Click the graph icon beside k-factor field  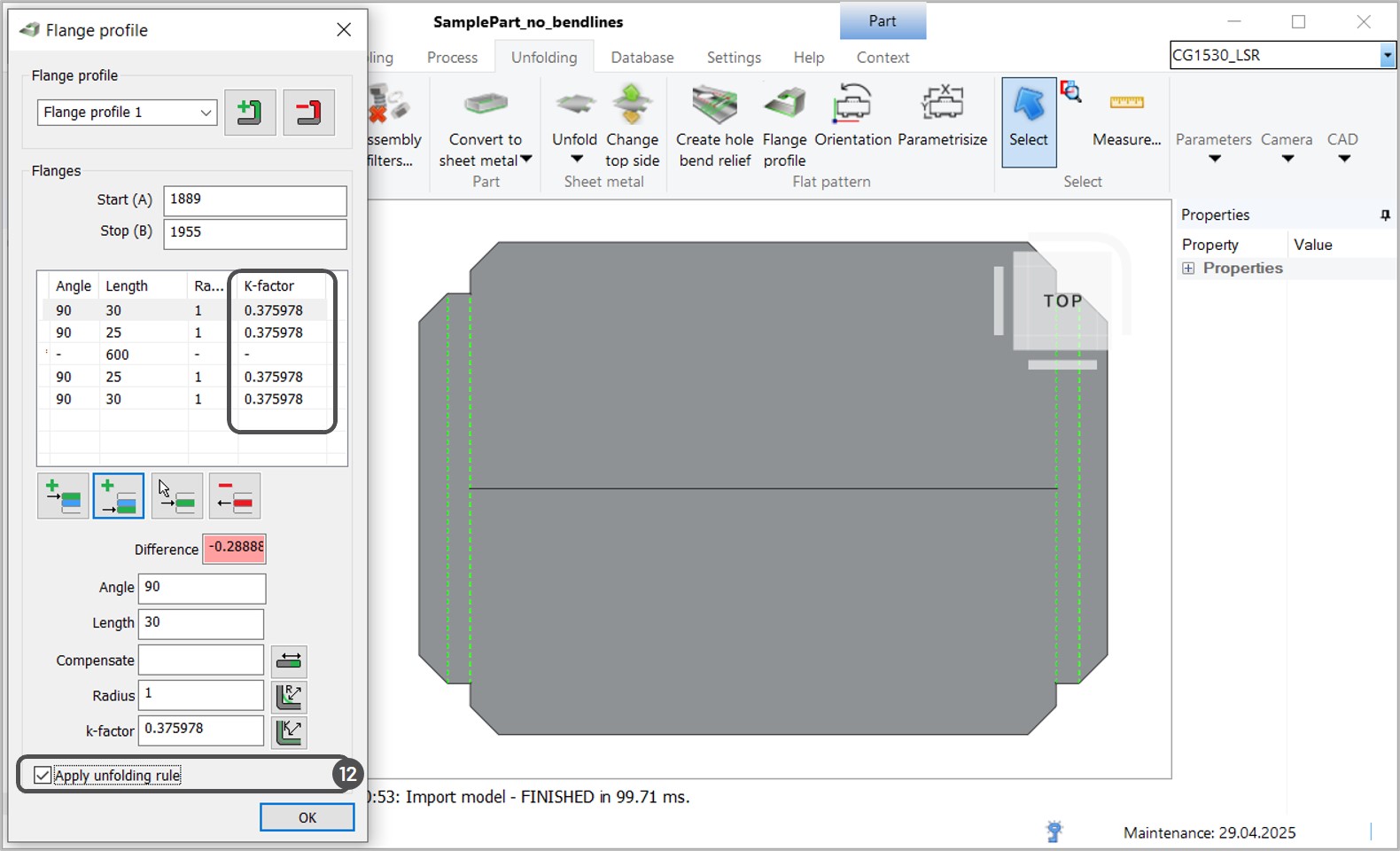289,732
